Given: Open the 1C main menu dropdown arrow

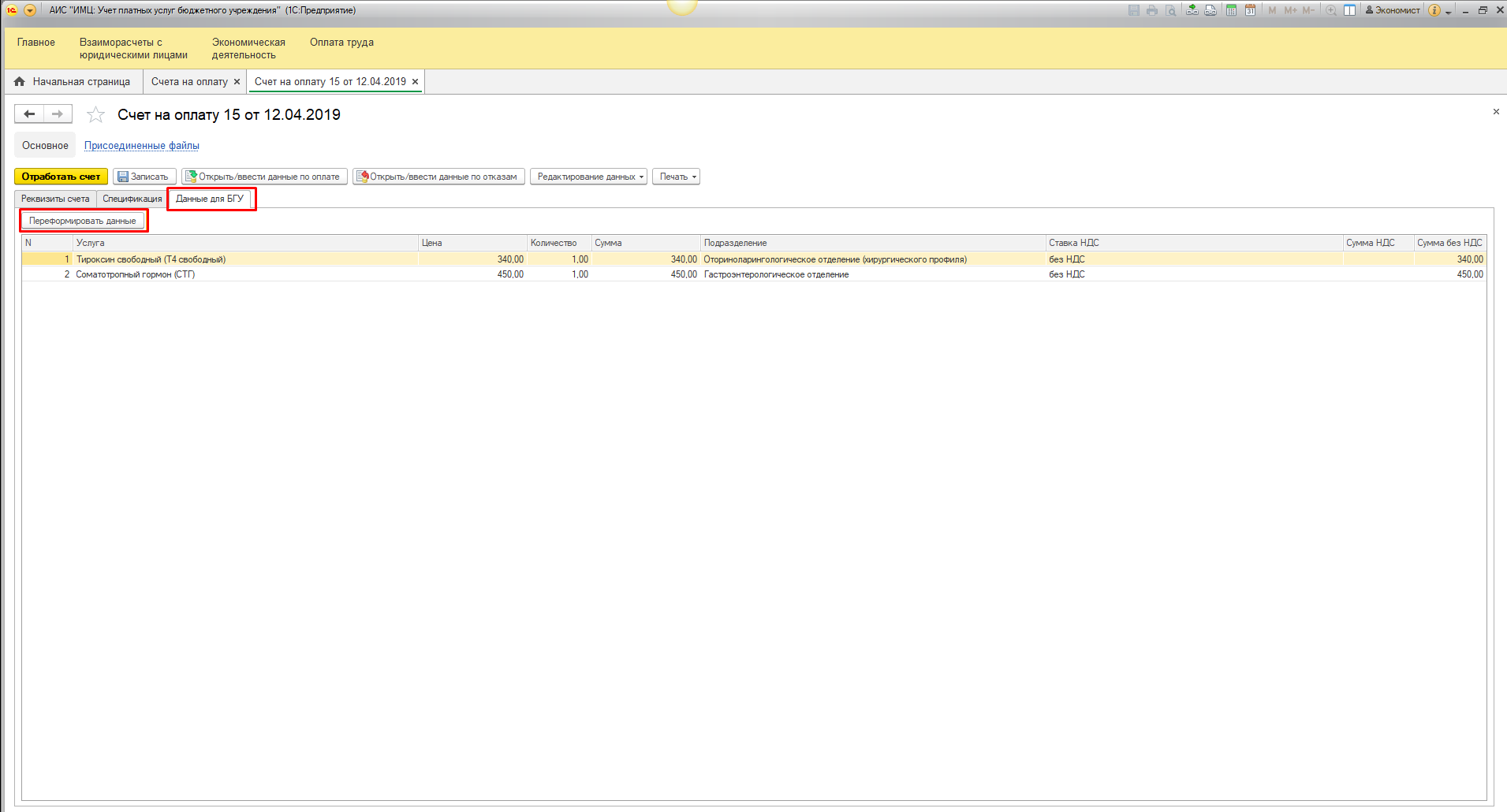Looking at the screenshot, I should [x=30, y=10].
